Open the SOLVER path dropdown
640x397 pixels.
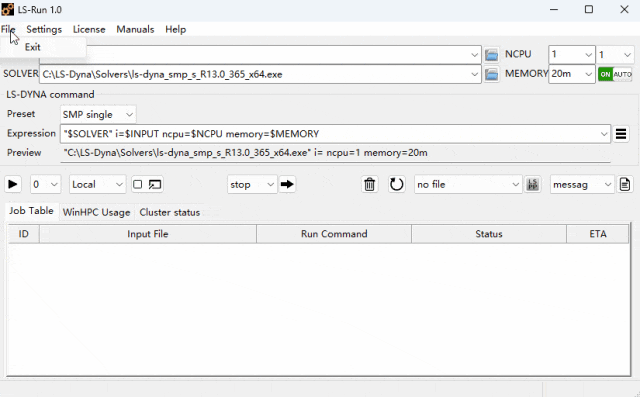[x=474, y=74]
